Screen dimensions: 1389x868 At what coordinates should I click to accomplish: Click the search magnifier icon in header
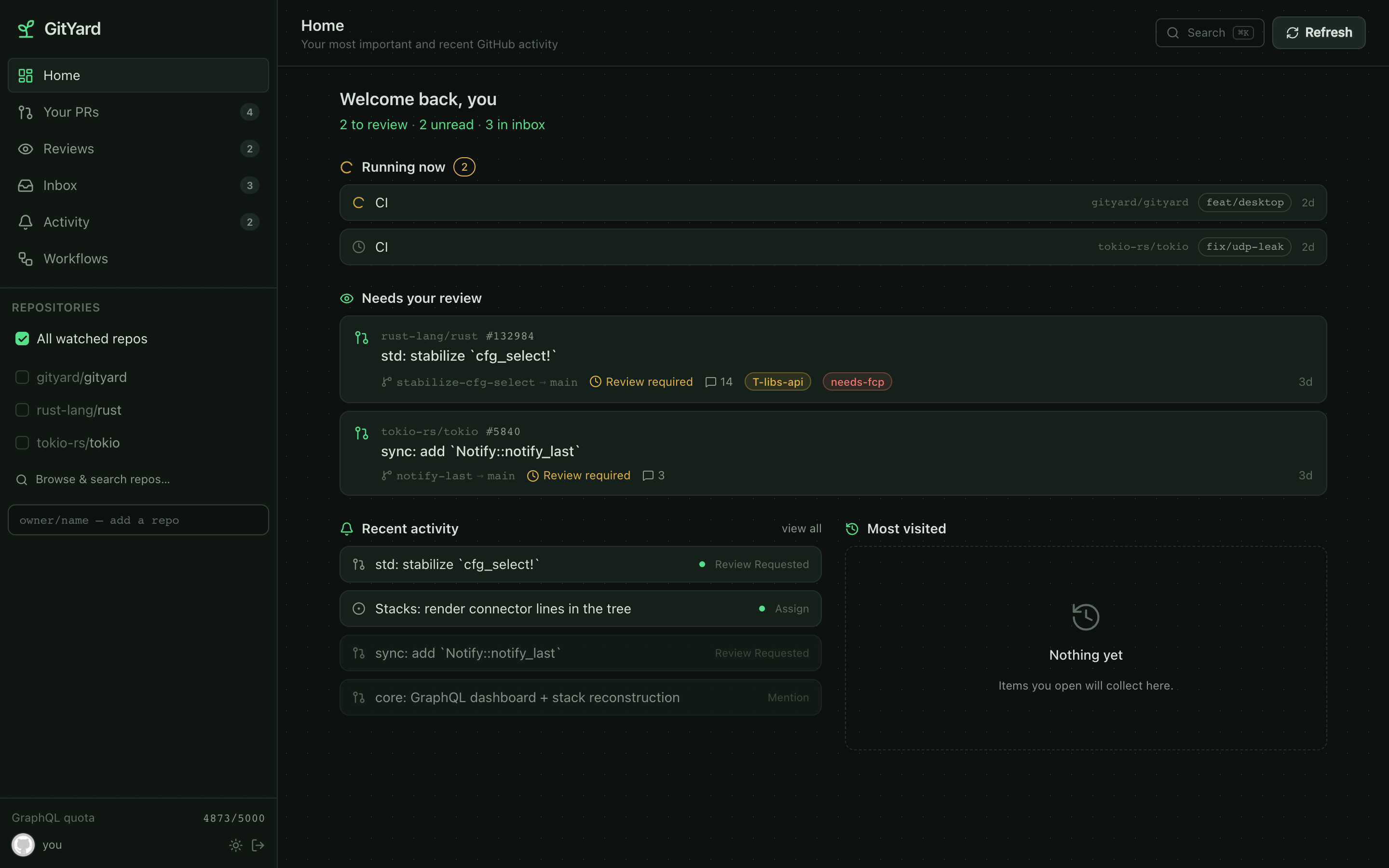click(x=1173, y=33)
